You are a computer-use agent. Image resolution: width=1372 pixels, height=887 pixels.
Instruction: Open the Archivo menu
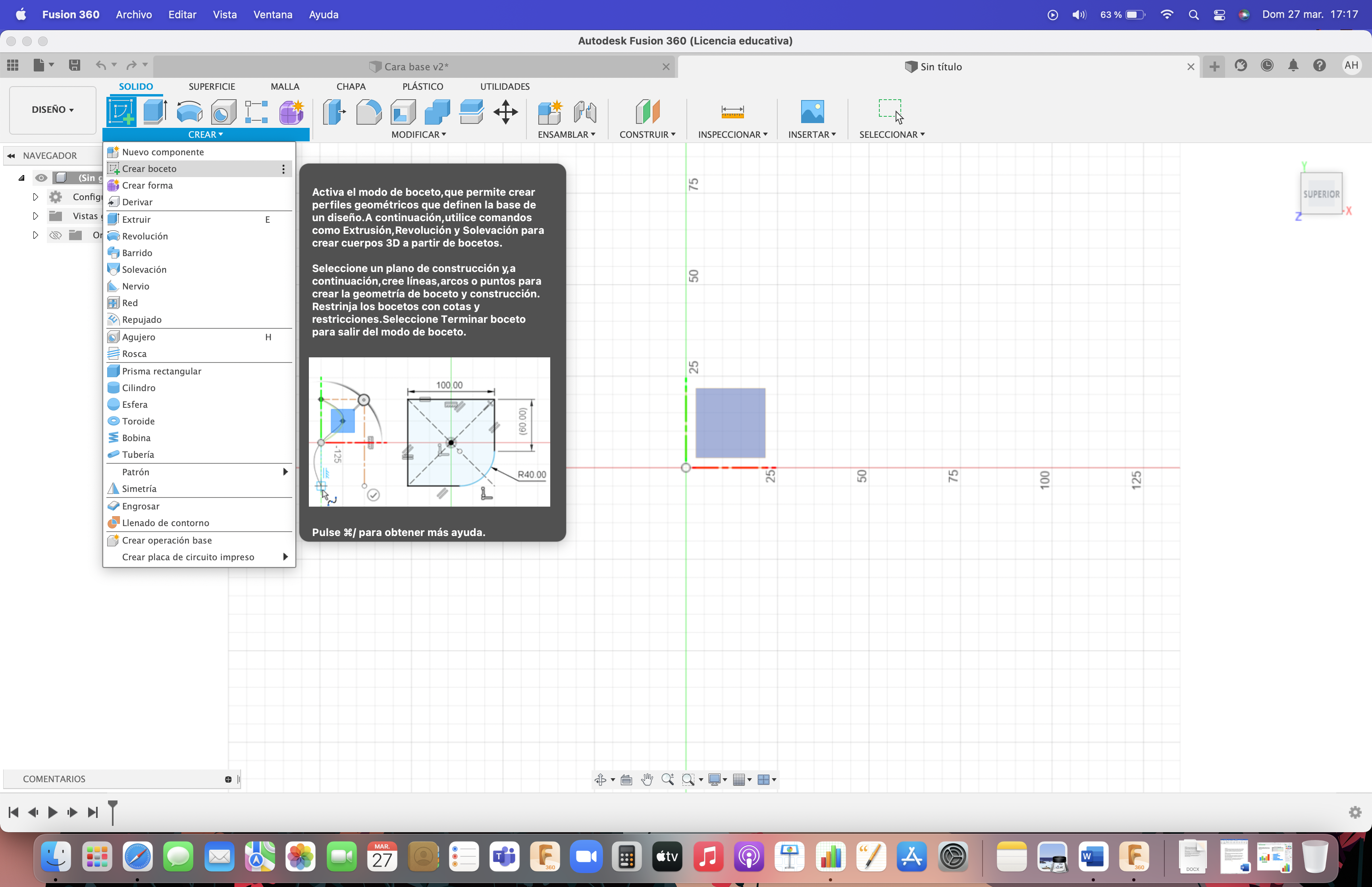point(133,14)
